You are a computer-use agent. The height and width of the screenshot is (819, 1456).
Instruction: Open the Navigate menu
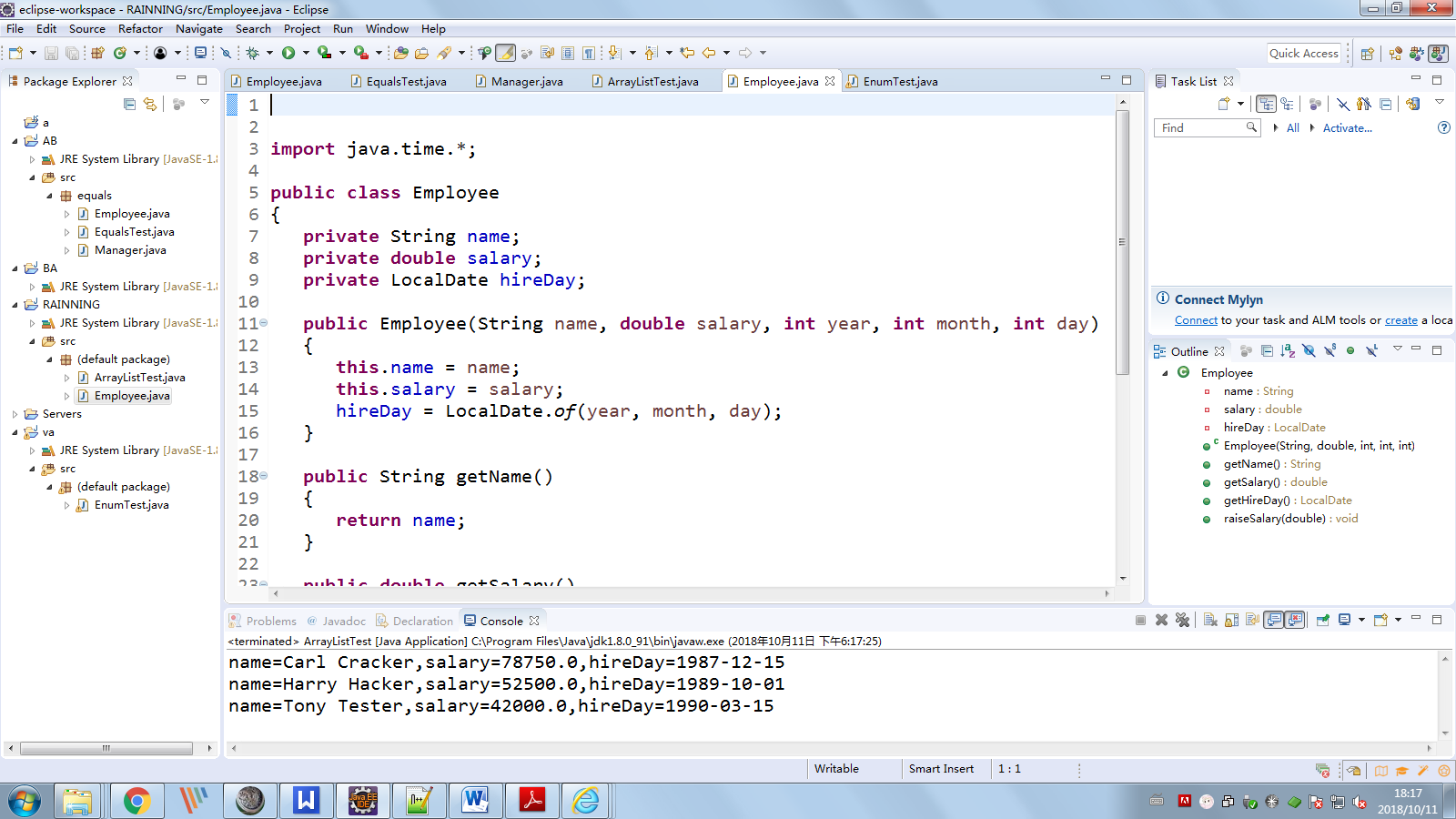pyautogui.click(x=199, y=29)
